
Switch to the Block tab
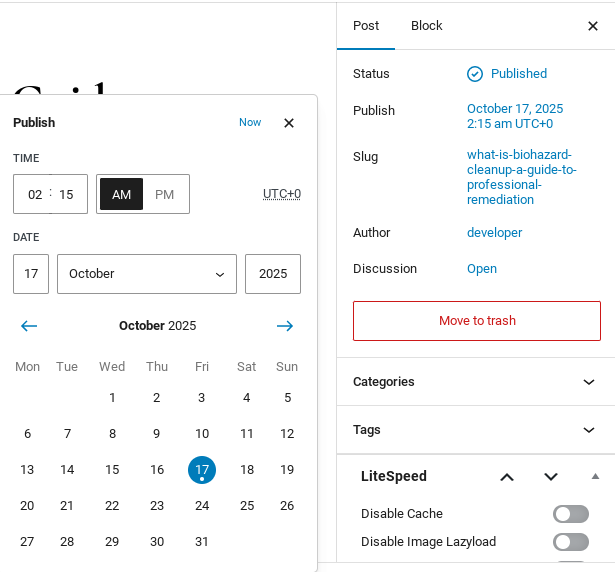pyautogui.click(x=426, y=26)
